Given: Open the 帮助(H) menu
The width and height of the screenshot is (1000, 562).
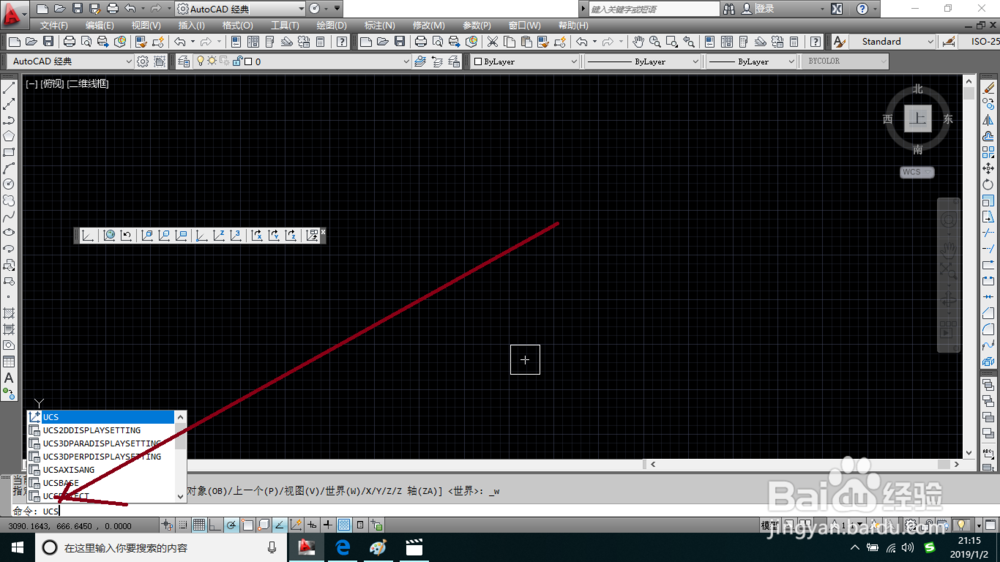Looking at the screenshot, I should pos(573,26).
